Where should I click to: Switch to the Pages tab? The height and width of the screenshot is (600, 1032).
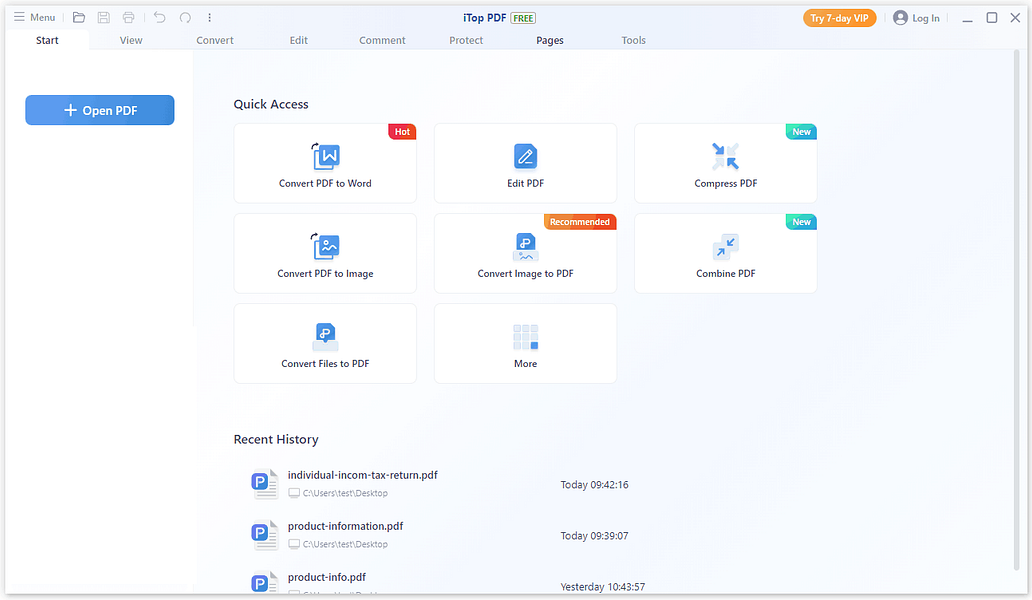(x=550, y=40)
